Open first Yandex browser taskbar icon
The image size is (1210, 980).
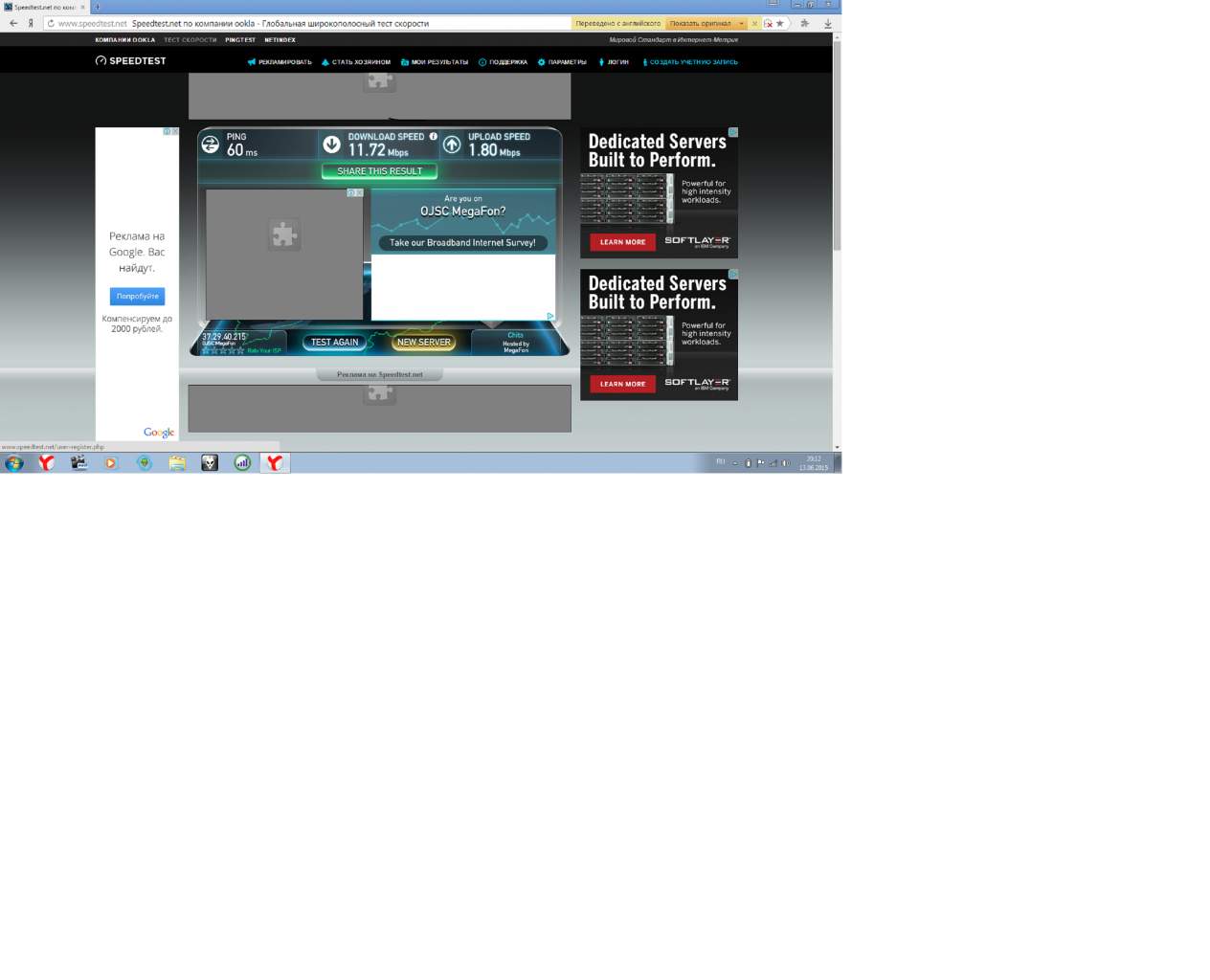pyautogui.click(x=46, y=463)
